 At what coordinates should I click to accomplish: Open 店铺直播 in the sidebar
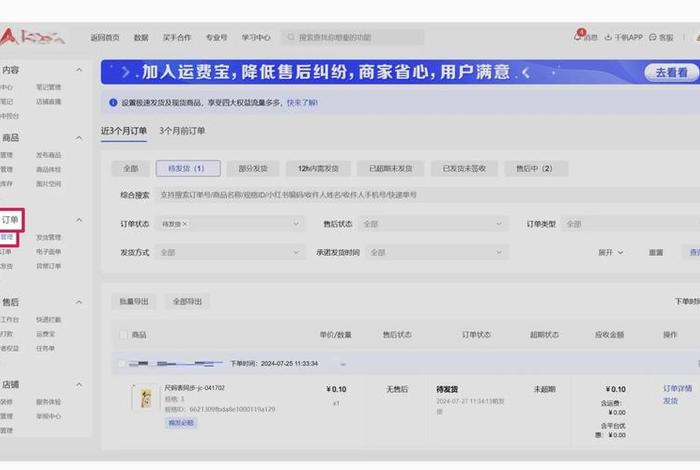[x=49, y=101]
